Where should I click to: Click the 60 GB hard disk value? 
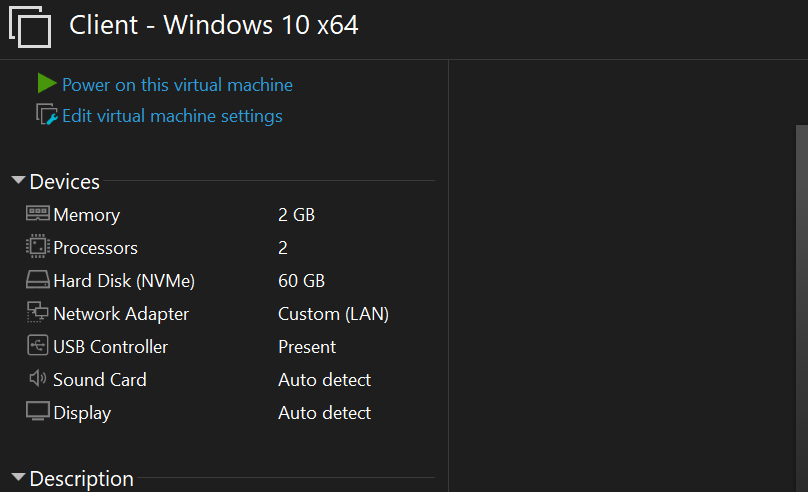click(x=301, y=281)
